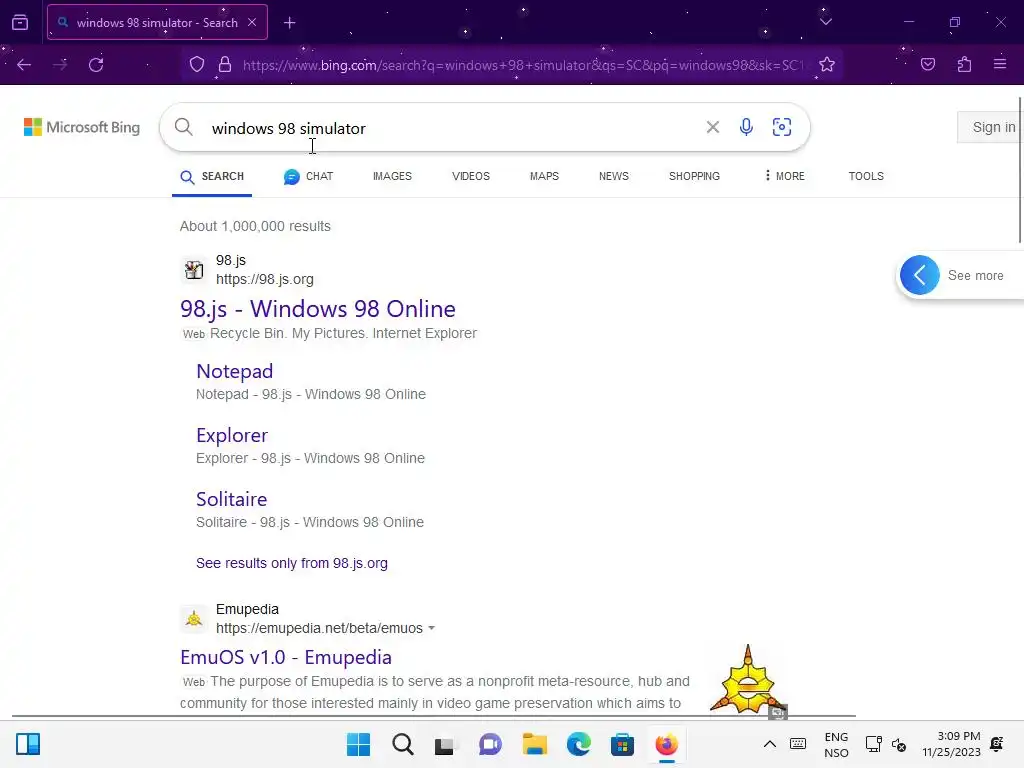Screen dimensions: 1024x768
Task: Open the Emupedia result thumbnail image
Action: (x=748, y=680)
